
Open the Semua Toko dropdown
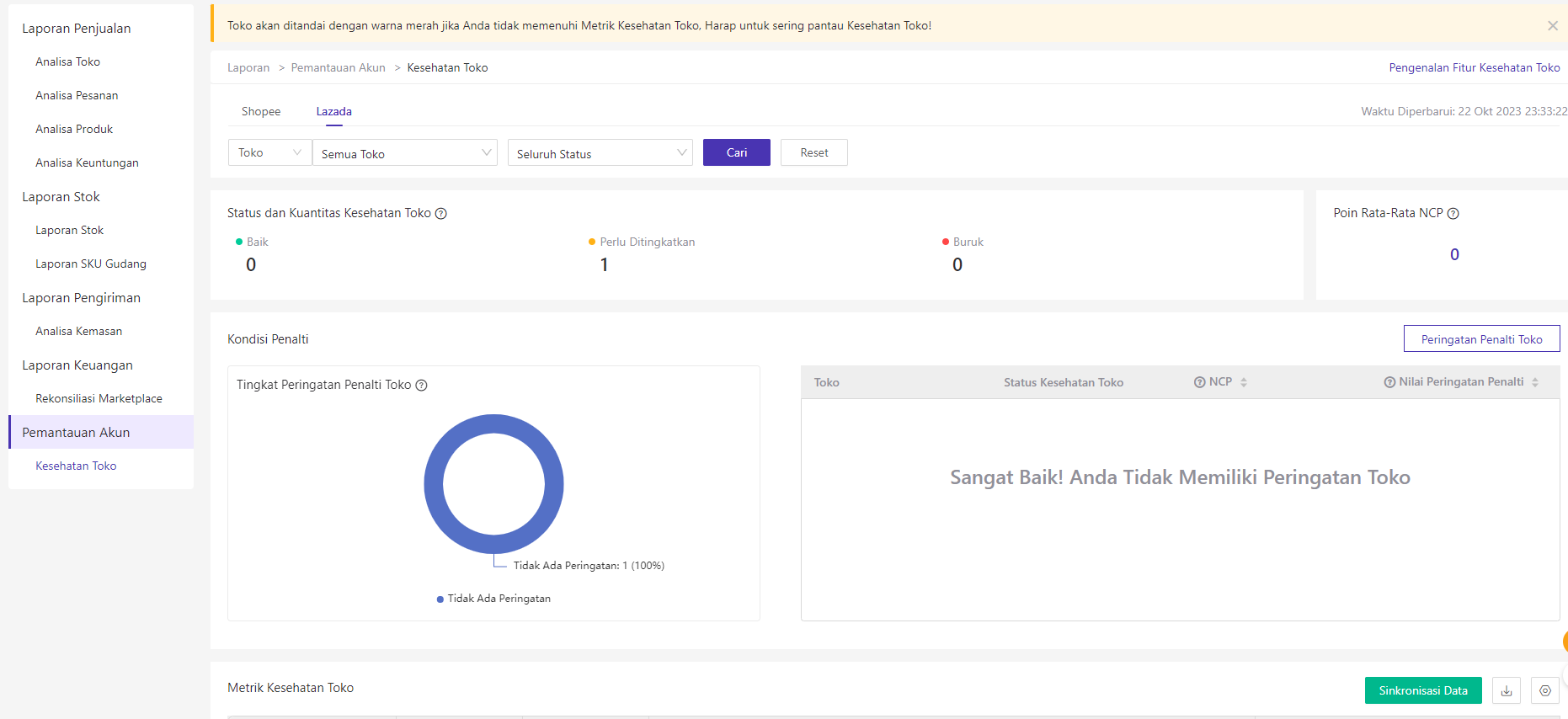(x=405, y=153)
